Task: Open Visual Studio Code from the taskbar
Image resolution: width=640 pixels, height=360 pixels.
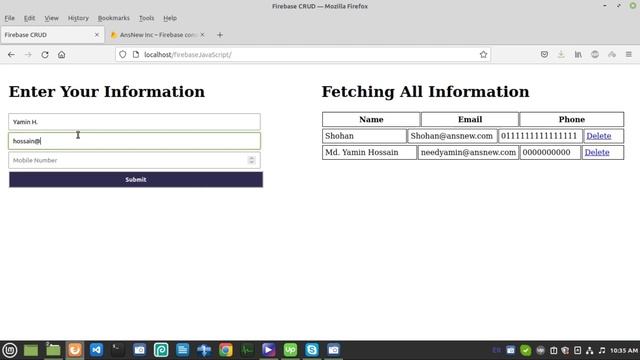Action: (96, 350)
